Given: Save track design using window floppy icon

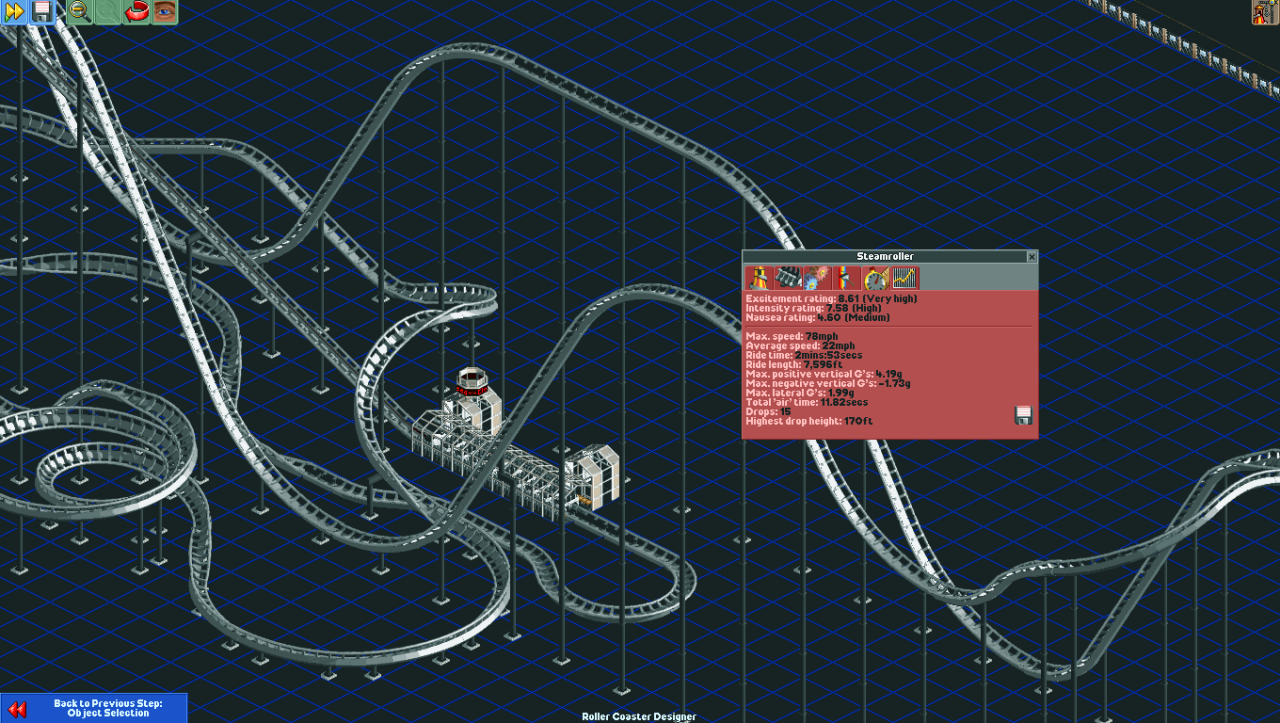Looking at the screenshot, I should 1023,415.
